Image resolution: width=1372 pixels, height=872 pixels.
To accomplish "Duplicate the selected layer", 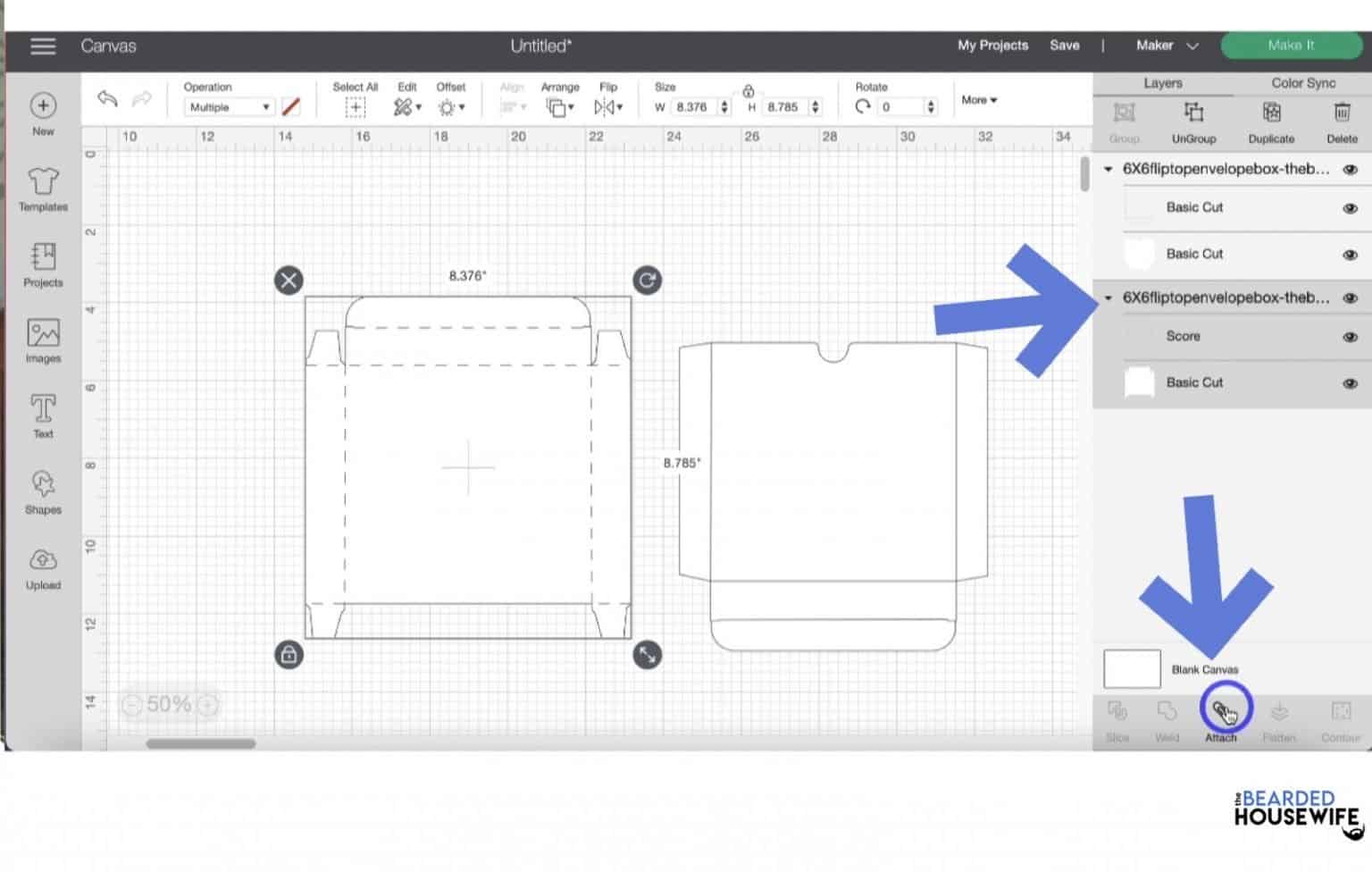I will tap(1271, 122).
